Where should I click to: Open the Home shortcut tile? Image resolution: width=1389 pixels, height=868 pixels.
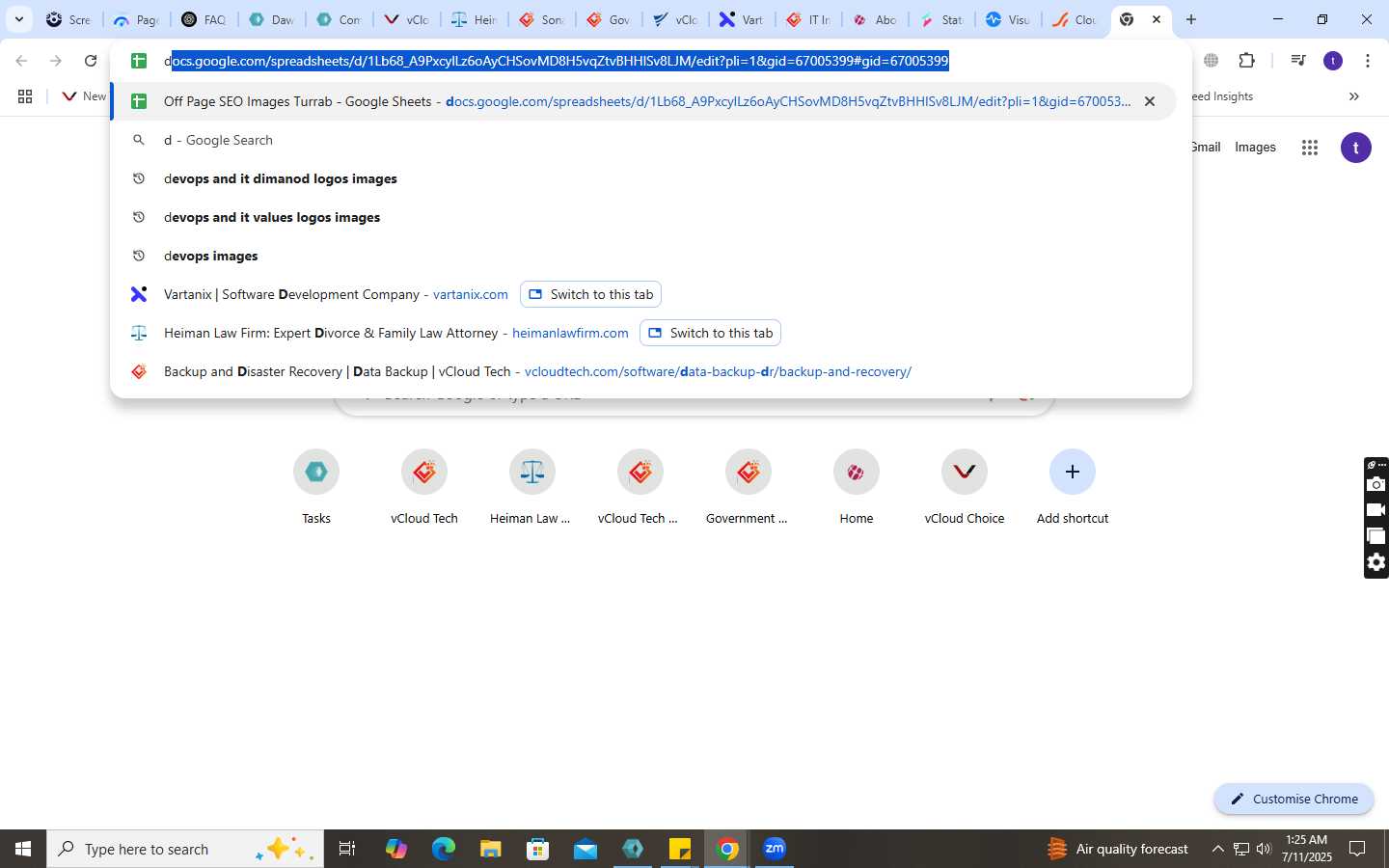tap(857, 488)
